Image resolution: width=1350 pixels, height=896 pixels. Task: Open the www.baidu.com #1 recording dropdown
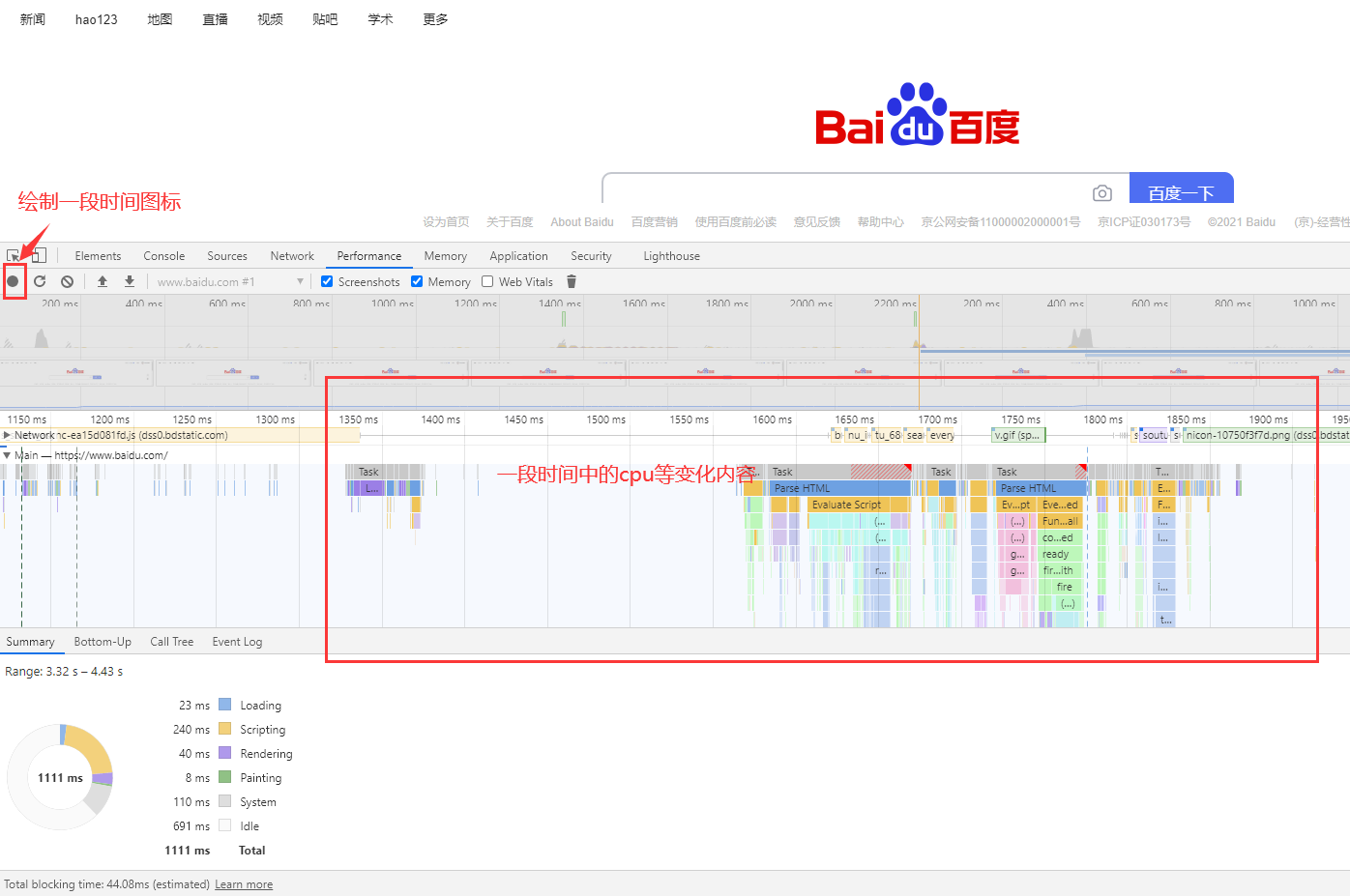coord(230,281)
